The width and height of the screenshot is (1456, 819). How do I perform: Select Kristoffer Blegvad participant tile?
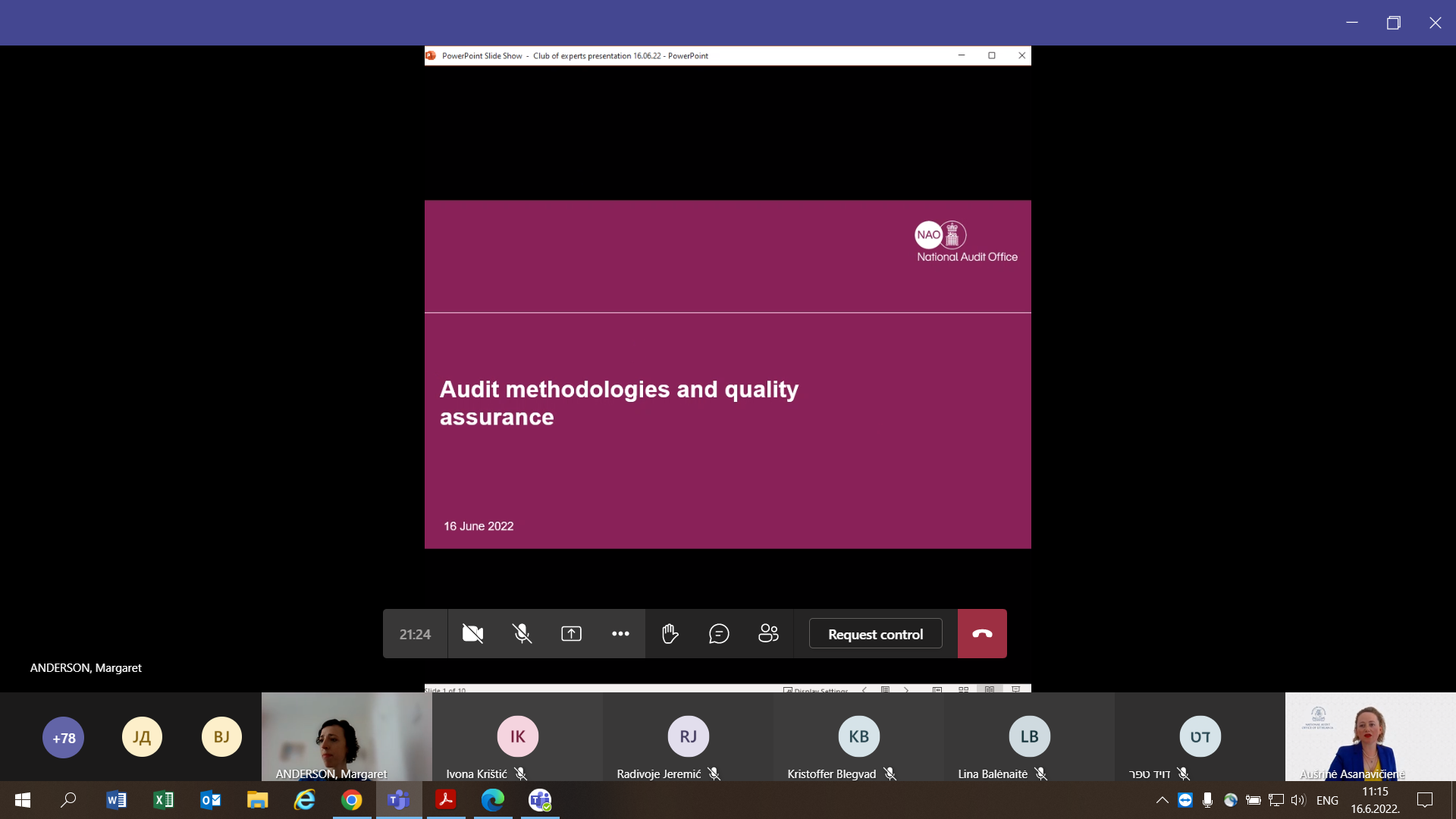858,736
